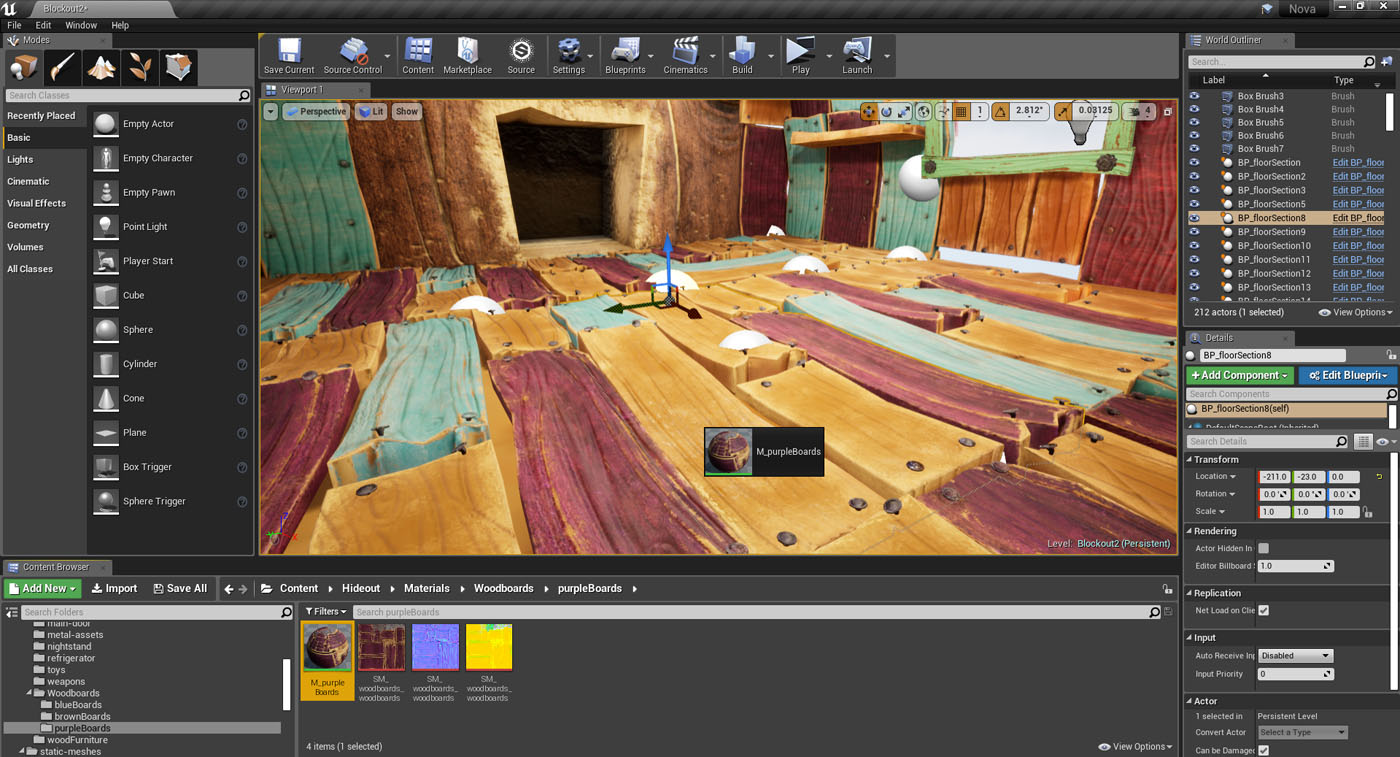This screenshot has height=757, width=1400.
Task: Click Save All in Content Browser
Action: click(x=180, y=589)
